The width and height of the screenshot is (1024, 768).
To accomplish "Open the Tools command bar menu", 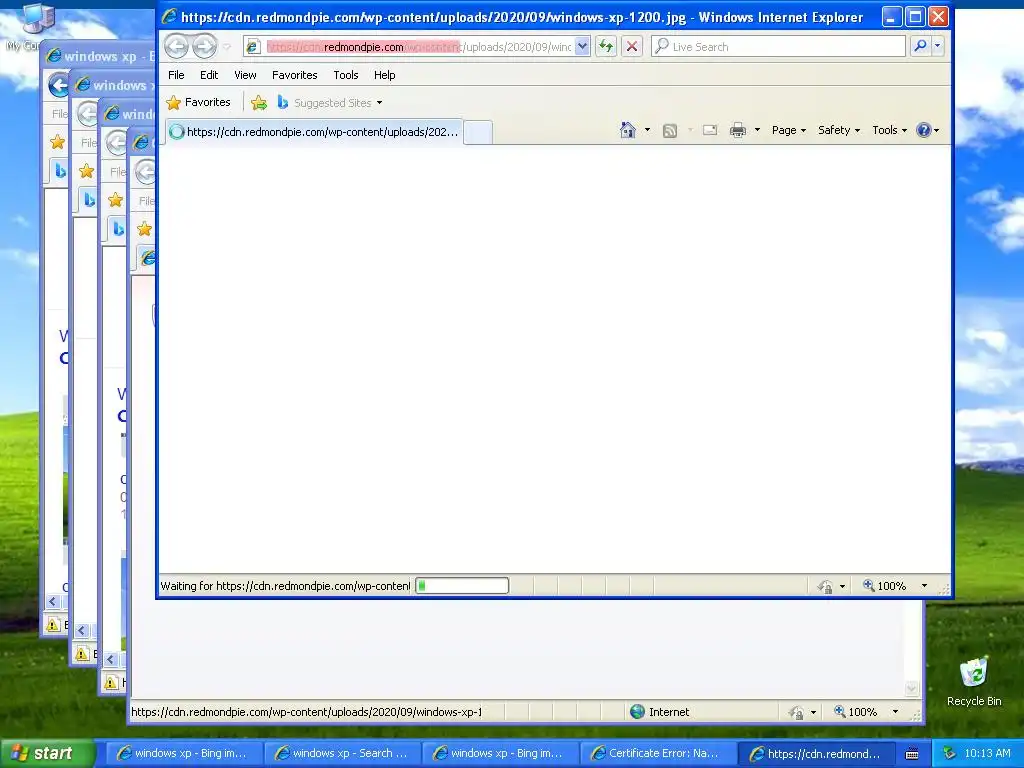I will pos(889,130).
